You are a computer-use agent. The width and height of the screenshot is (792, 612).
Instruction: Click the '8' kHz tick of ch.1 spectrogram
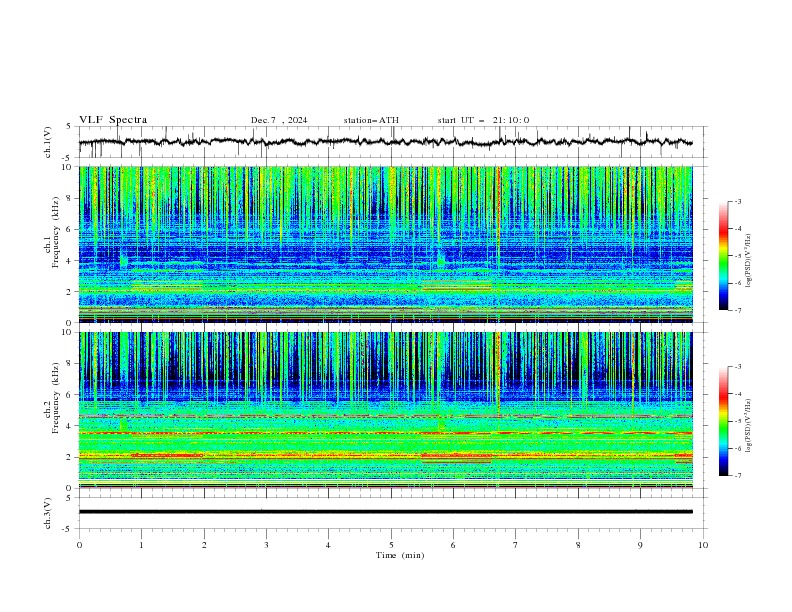pyautogui.click(x=70, y=198)
